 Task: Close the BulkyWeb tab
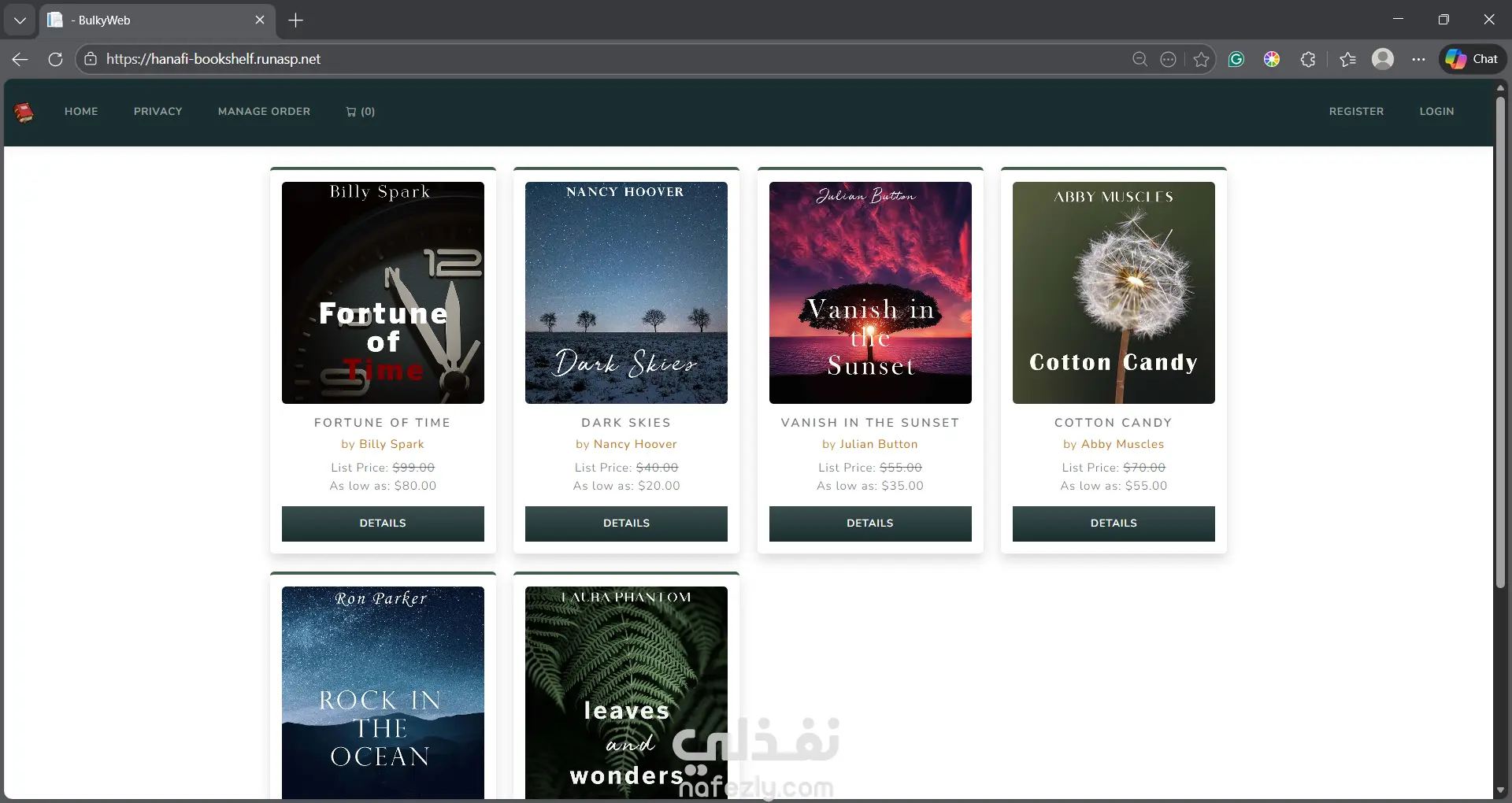[260, 20]
